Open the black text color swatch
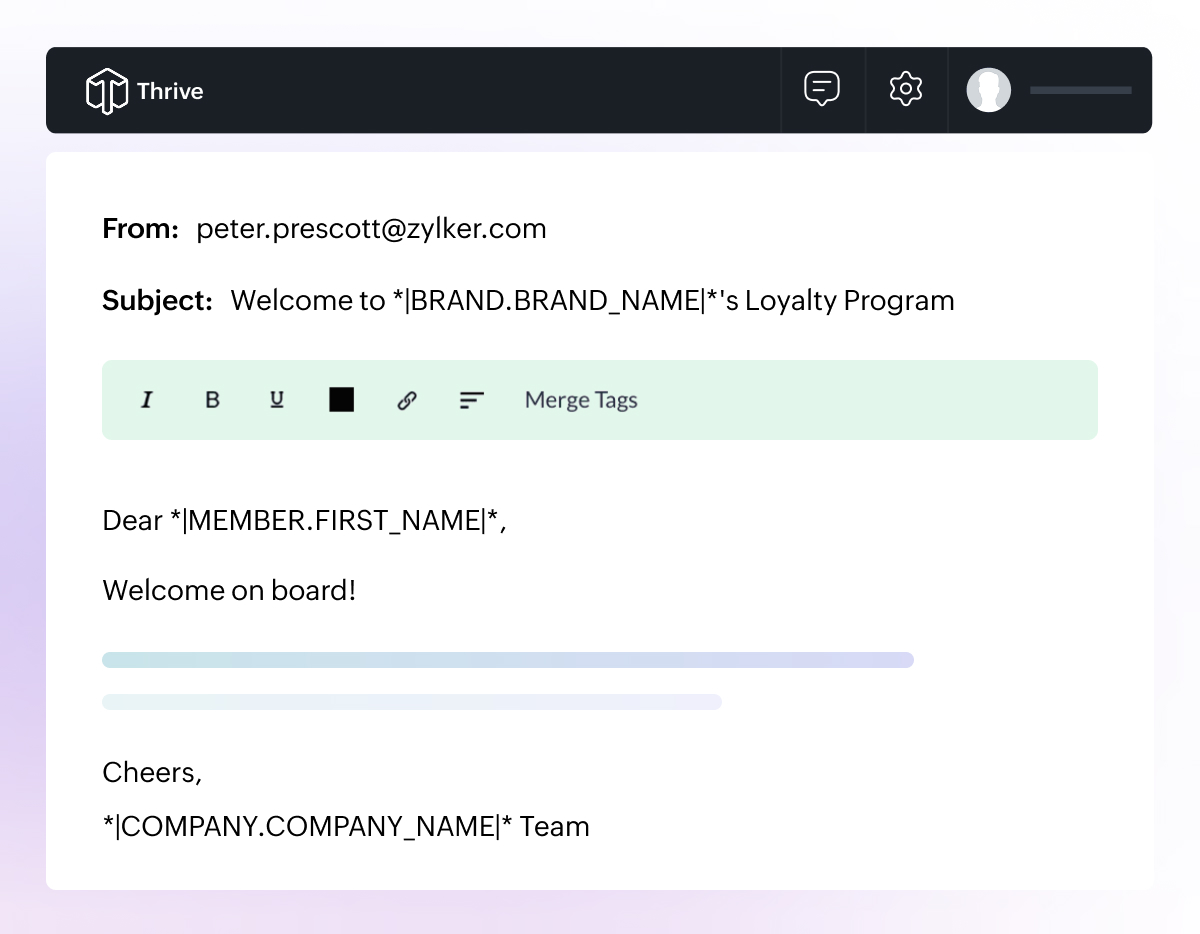This screenshot has width=1200, height=934. (342, 400)
